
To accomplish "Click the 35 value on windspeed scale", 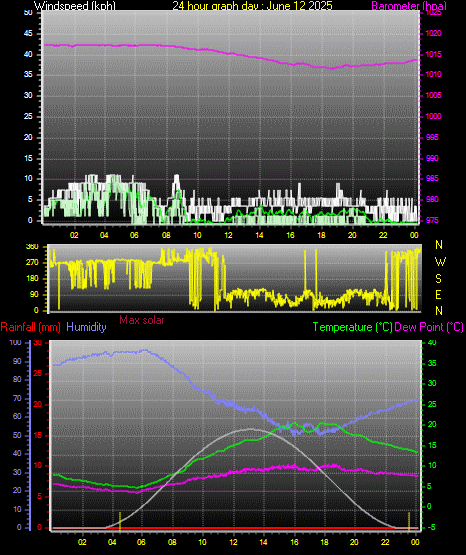I will 28,75.
